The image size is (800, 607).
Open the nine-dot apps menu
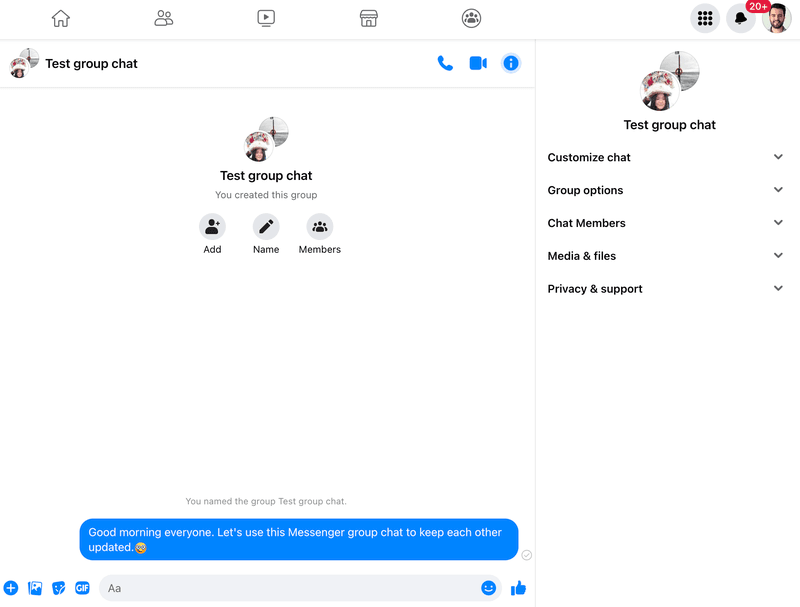click(x=705, y=18)
